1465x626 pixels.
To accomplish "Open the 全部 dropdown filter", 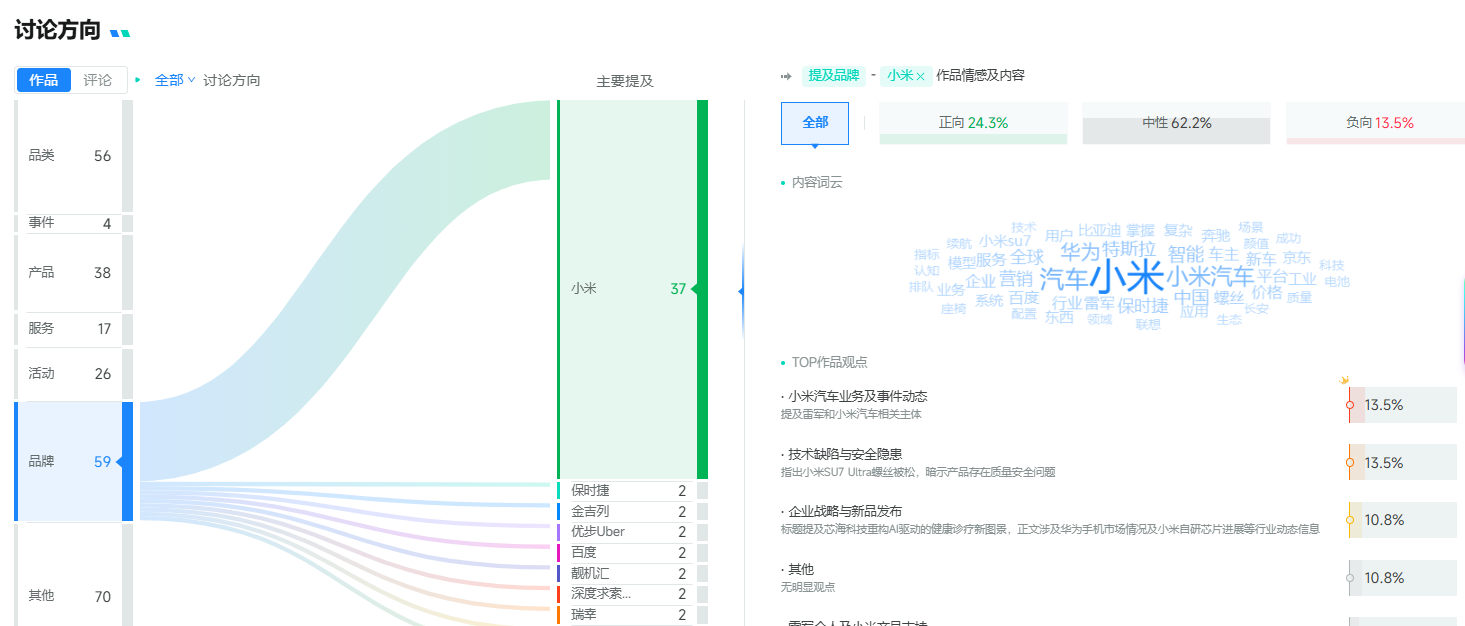I will point(175,80).
